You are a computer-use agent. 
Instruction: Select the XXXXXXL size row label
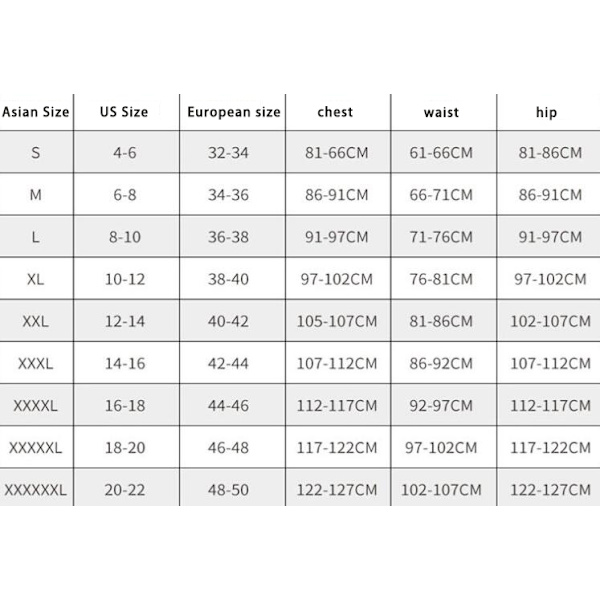36,490
